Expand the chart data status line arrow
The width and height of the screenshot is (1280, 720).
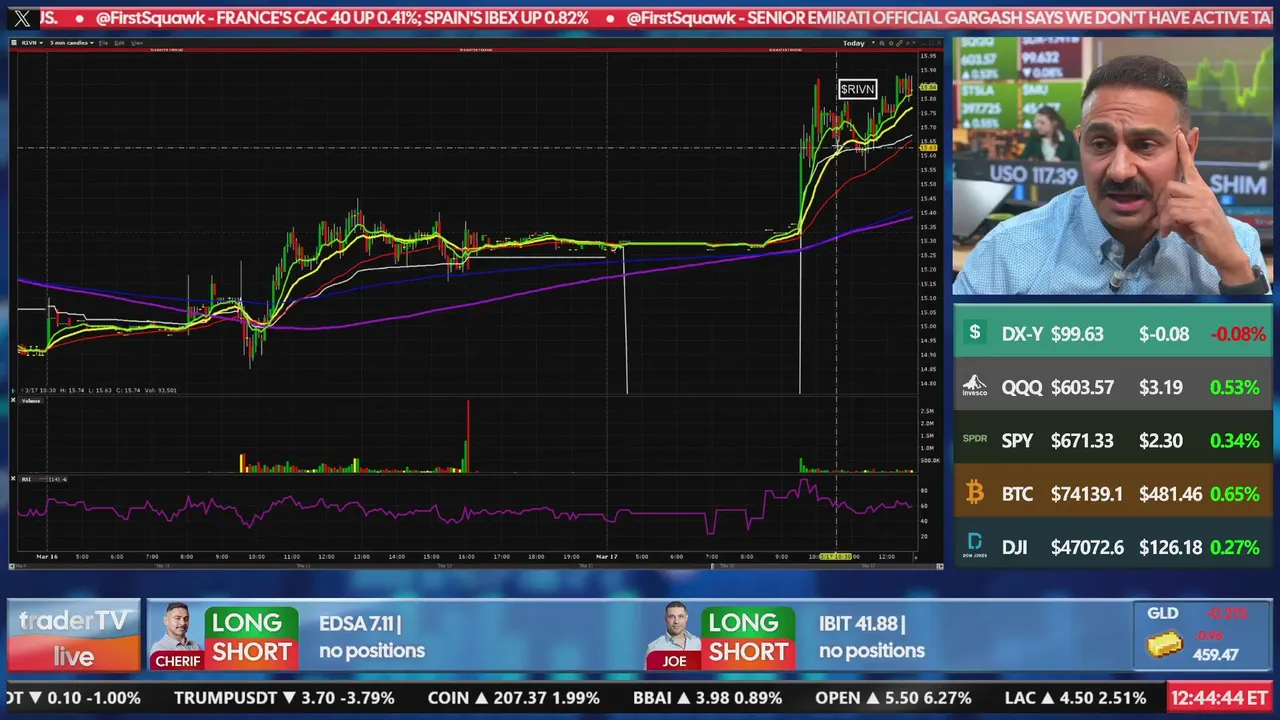click(x=13, y=391)
